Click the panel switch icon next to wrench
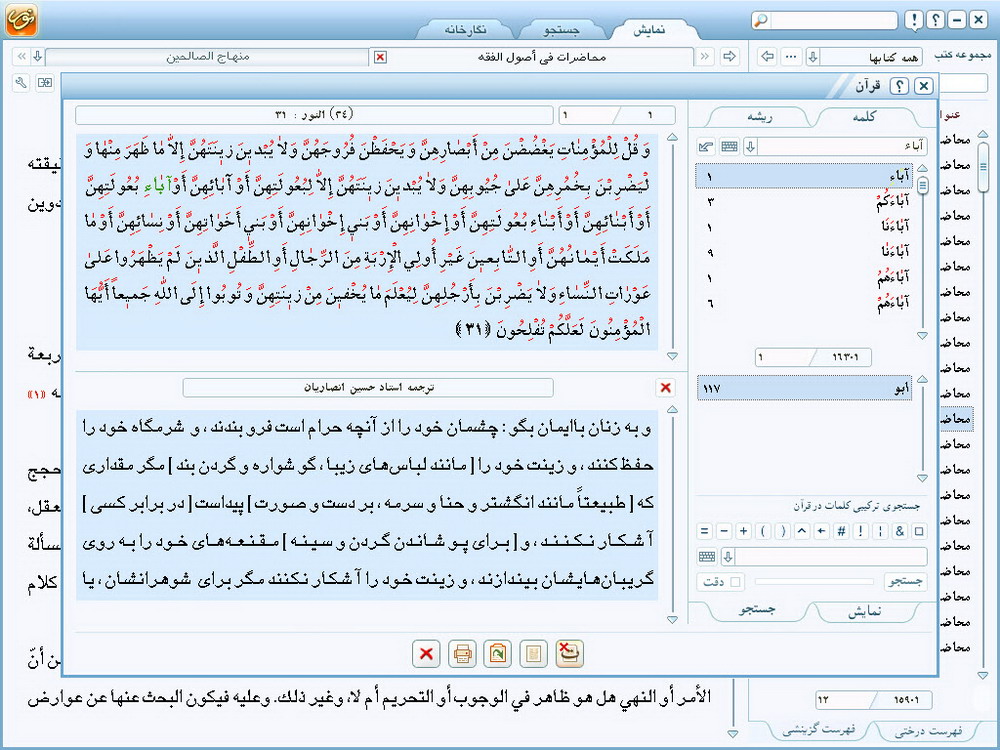 click(45, 82)
